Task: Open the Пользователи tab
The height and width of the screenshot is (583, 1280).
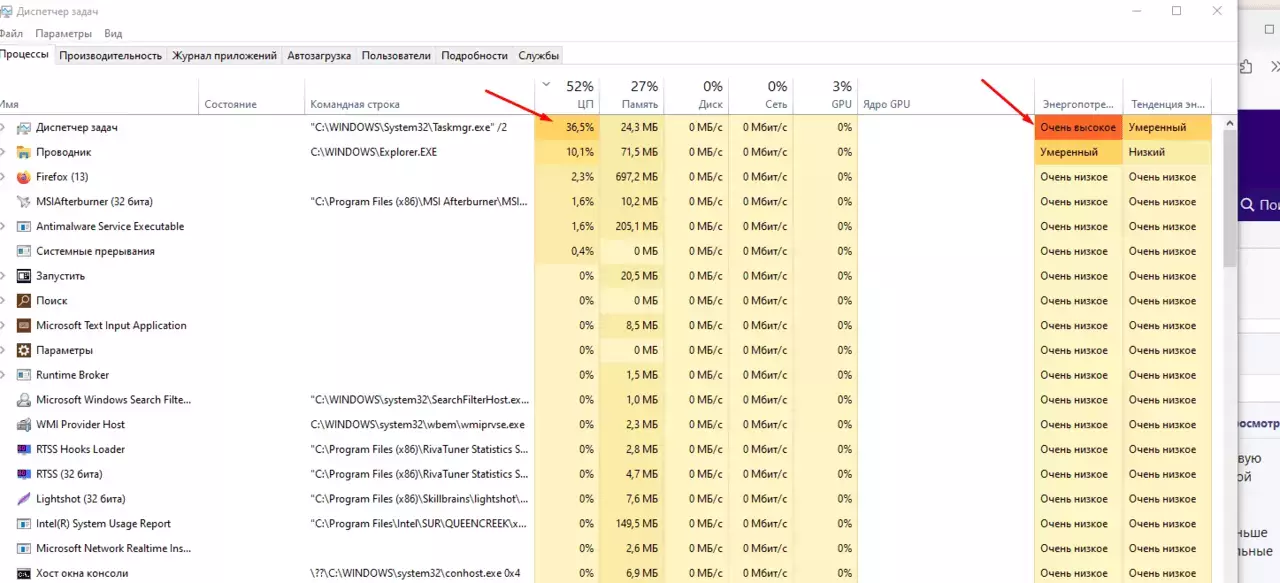Action: pos(396,56)
